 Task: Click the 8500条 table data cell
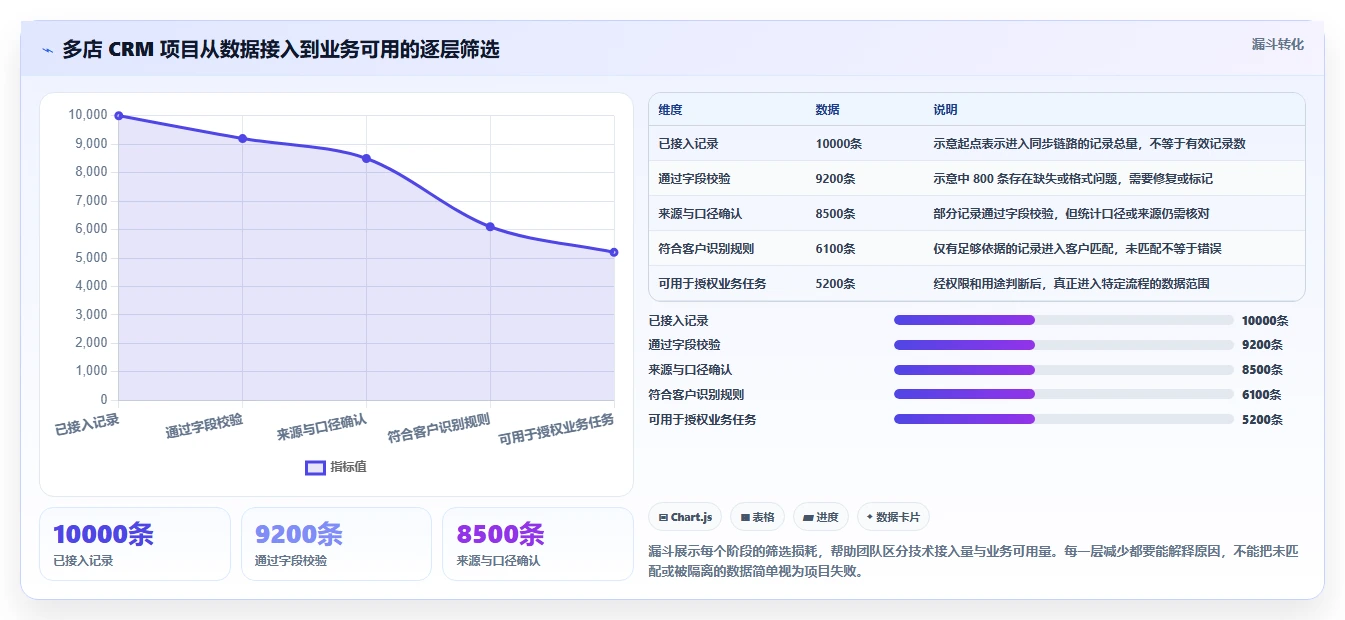[x=865, y=213]
